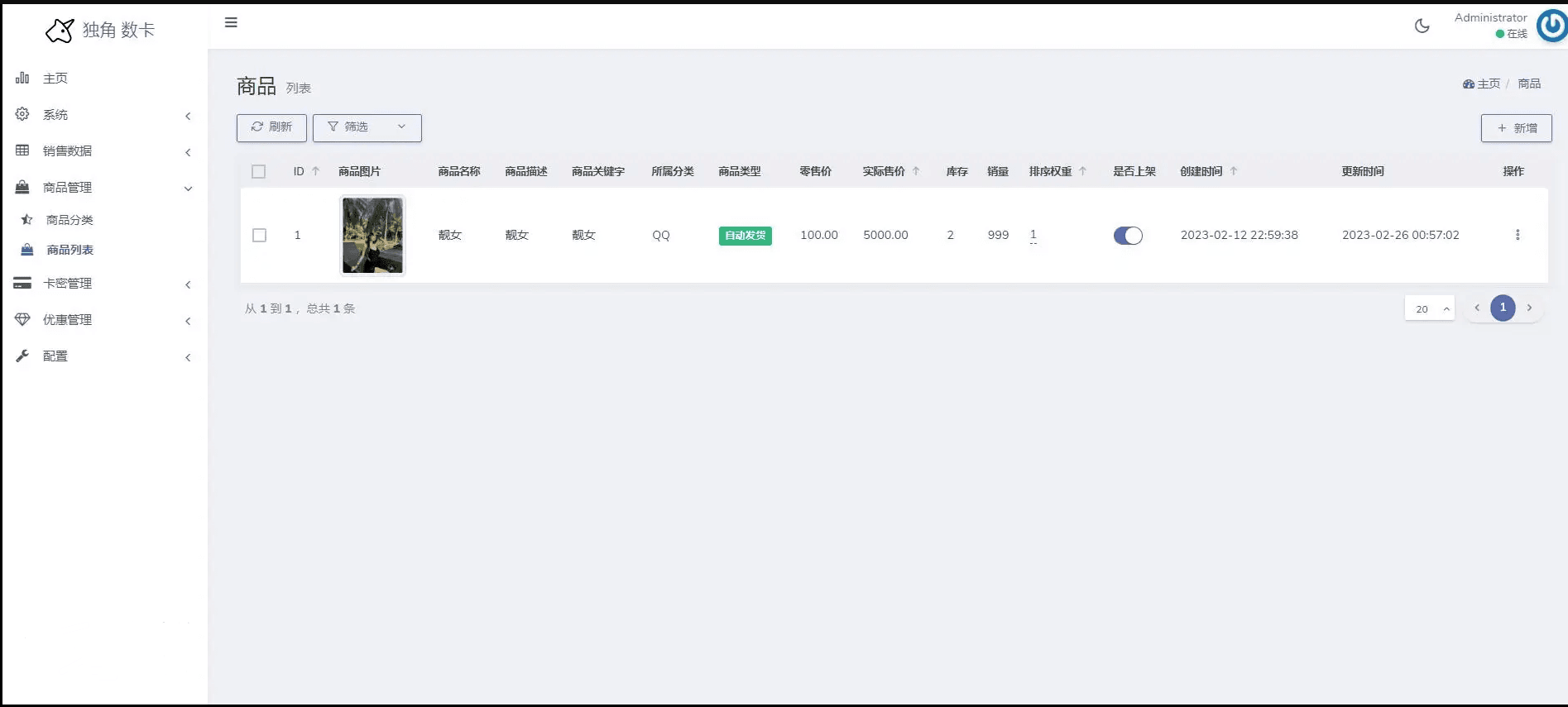Sort by 创建时间 using its arrow icon
Viewport: 1568px width, 707px height.
click(1234, 171)
